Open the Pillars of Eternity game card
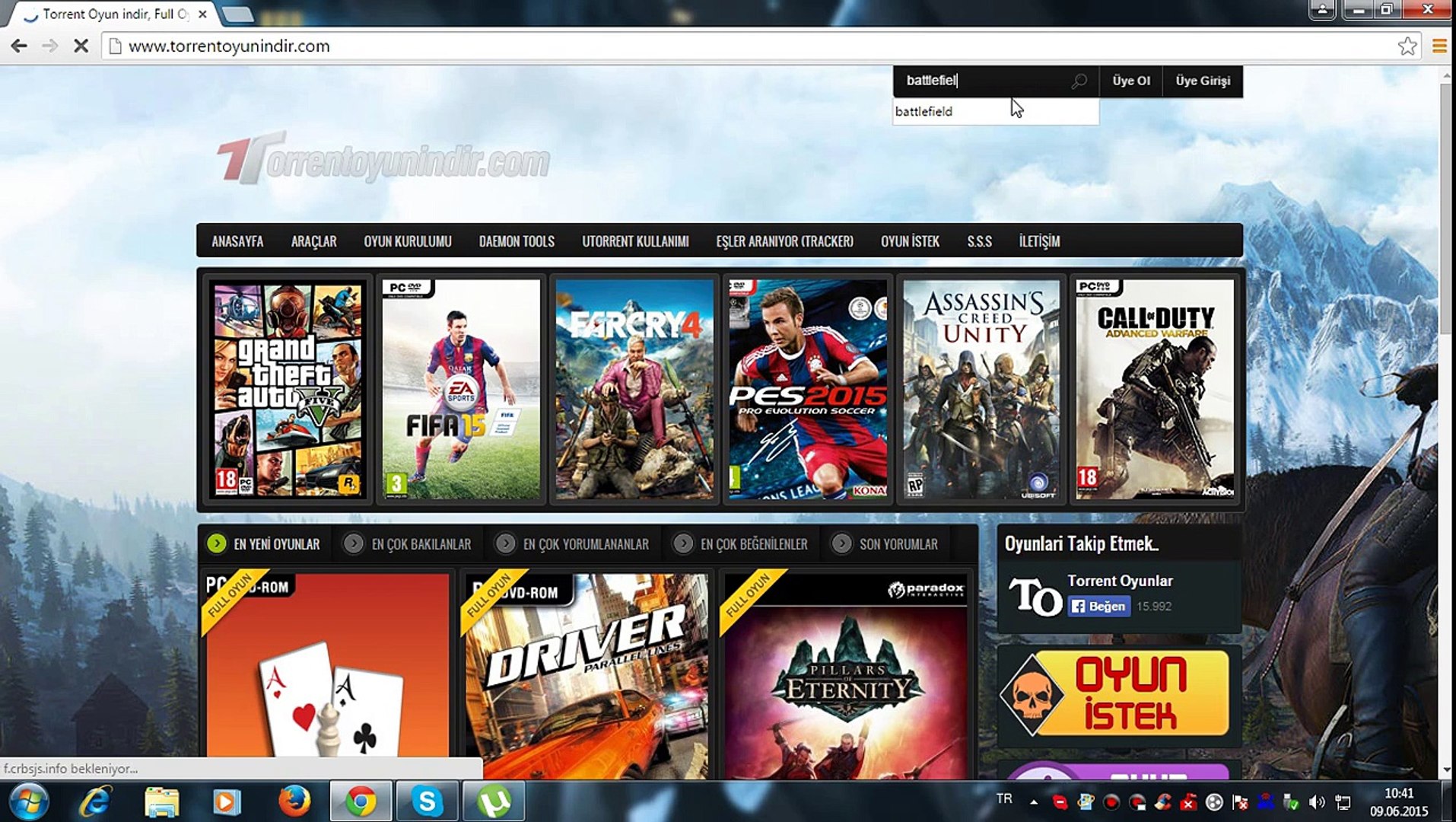1456x822 pixels. point(845,676)
